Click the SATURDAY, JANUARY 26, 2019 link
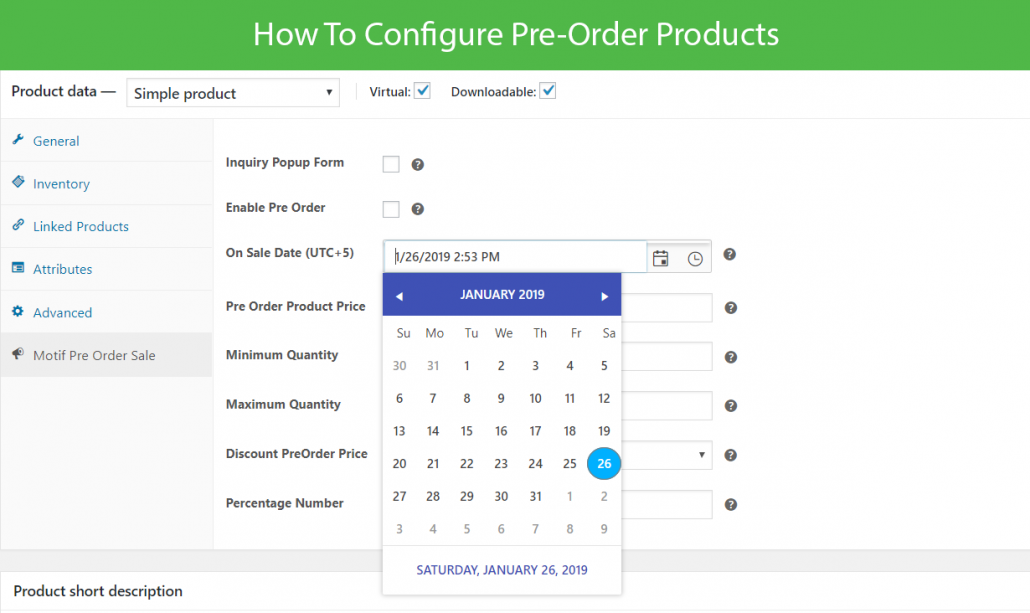The image size is (1030, 613). click(501, 568)
